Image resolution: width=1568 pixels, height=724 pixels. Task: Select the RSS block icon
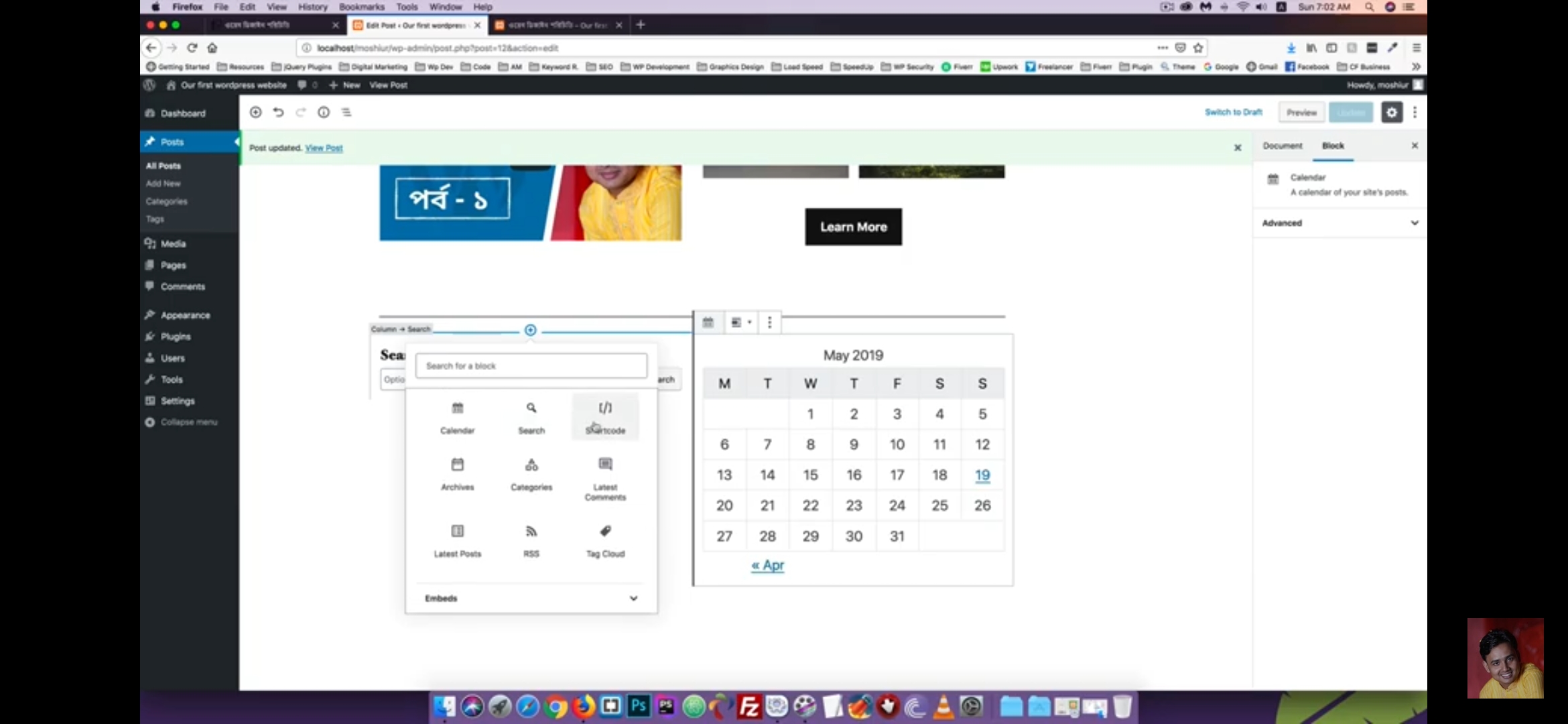[531, 531]
